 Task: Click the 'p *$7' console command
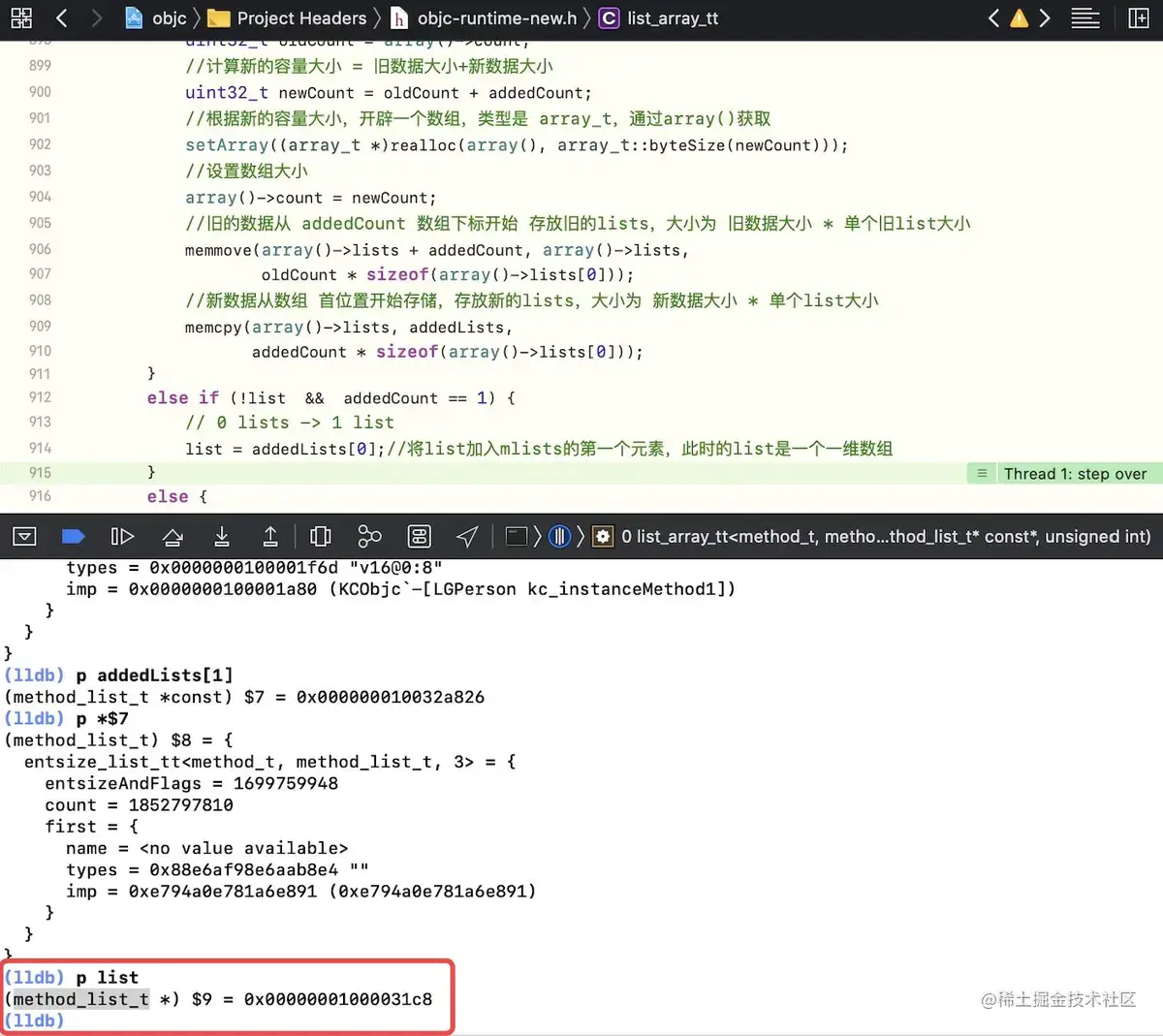(102, 718)
